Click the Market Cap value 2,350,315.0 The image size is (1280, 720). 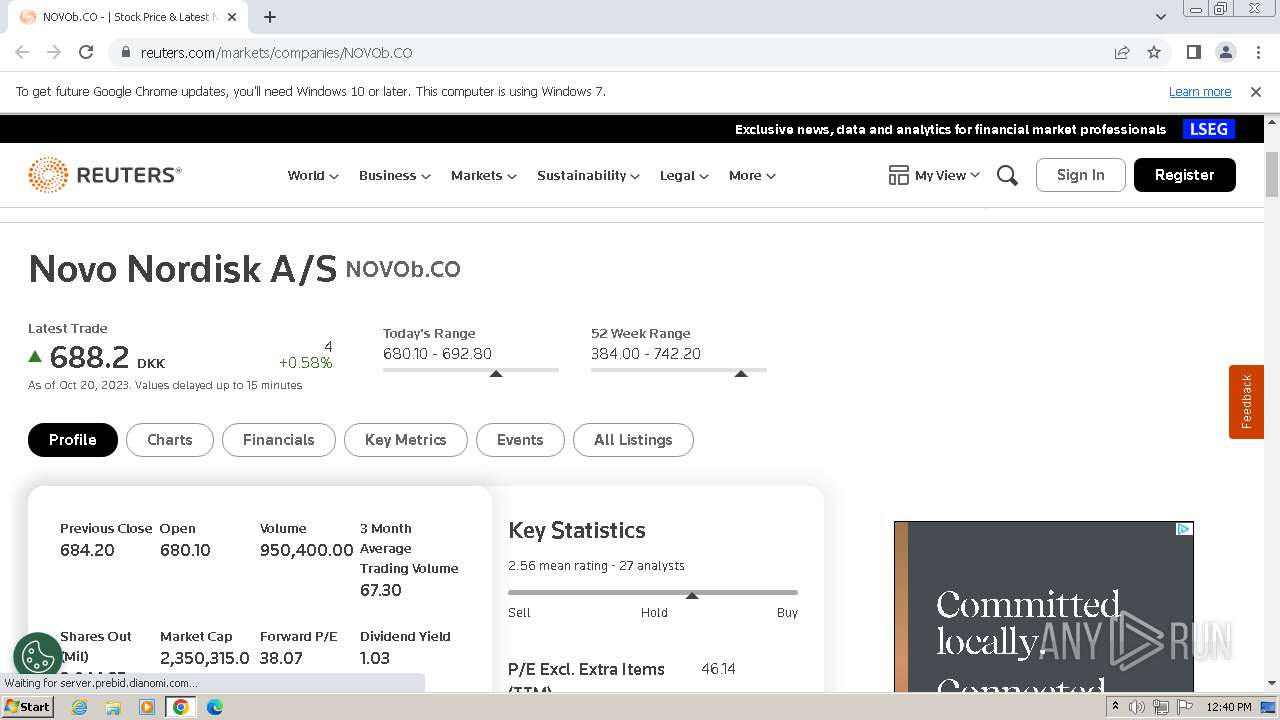click(205, 658)
